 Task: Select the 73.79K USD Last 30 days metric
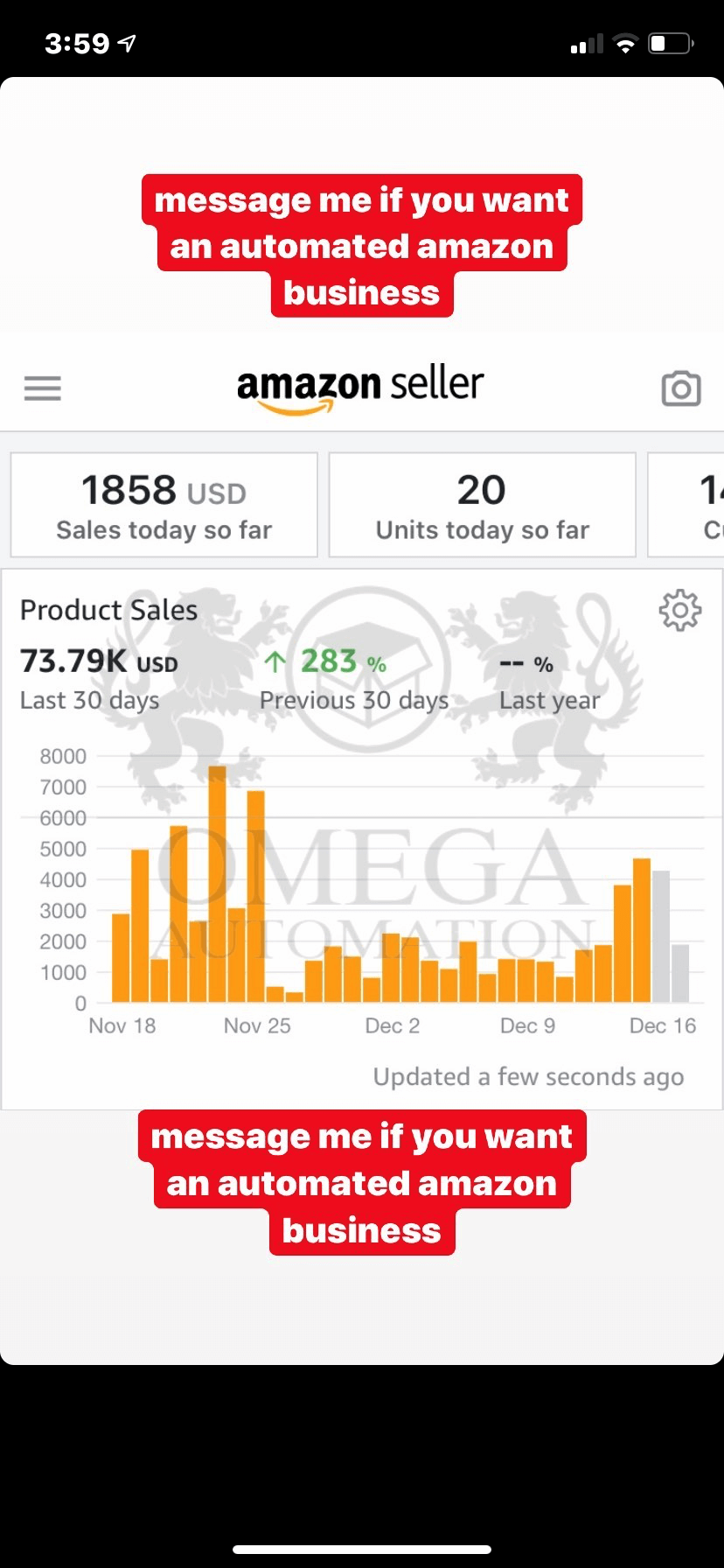(99, 678)
